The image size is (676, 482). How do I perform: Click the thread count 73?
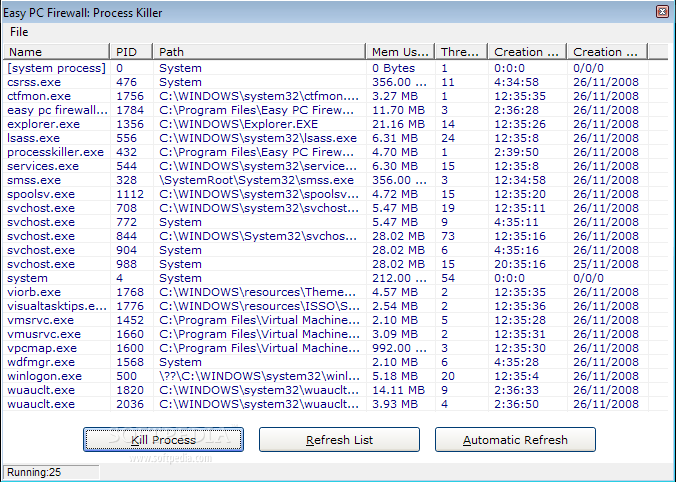tap(448, 236)
